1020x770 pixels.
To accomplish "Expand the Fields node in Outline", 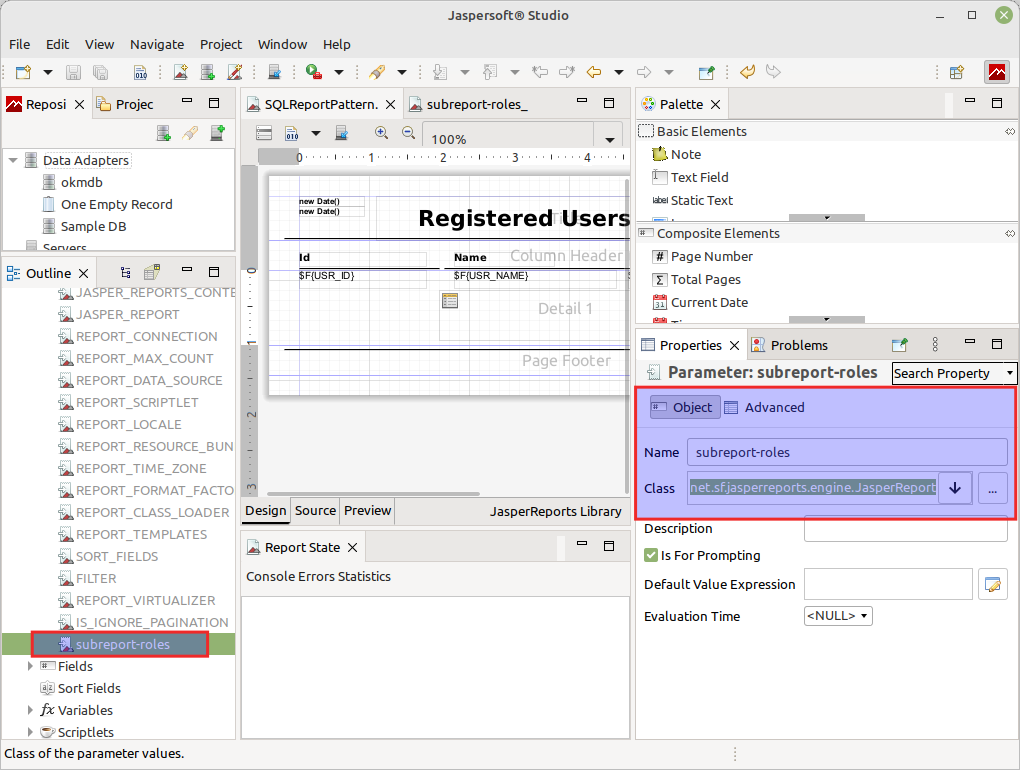I will 31,666.
